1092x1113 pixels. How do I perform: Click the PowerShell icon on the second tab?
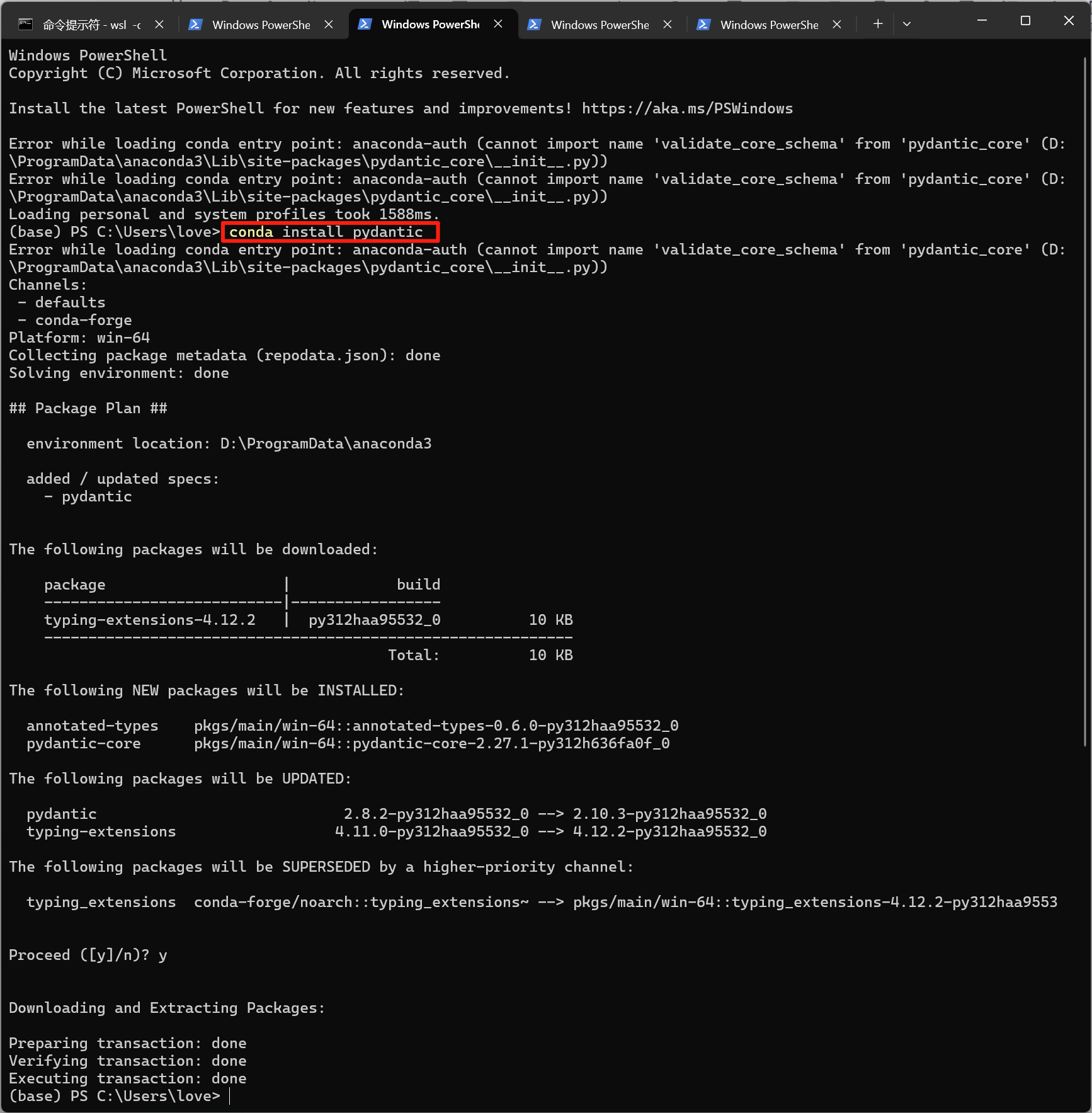click(196, 25)
